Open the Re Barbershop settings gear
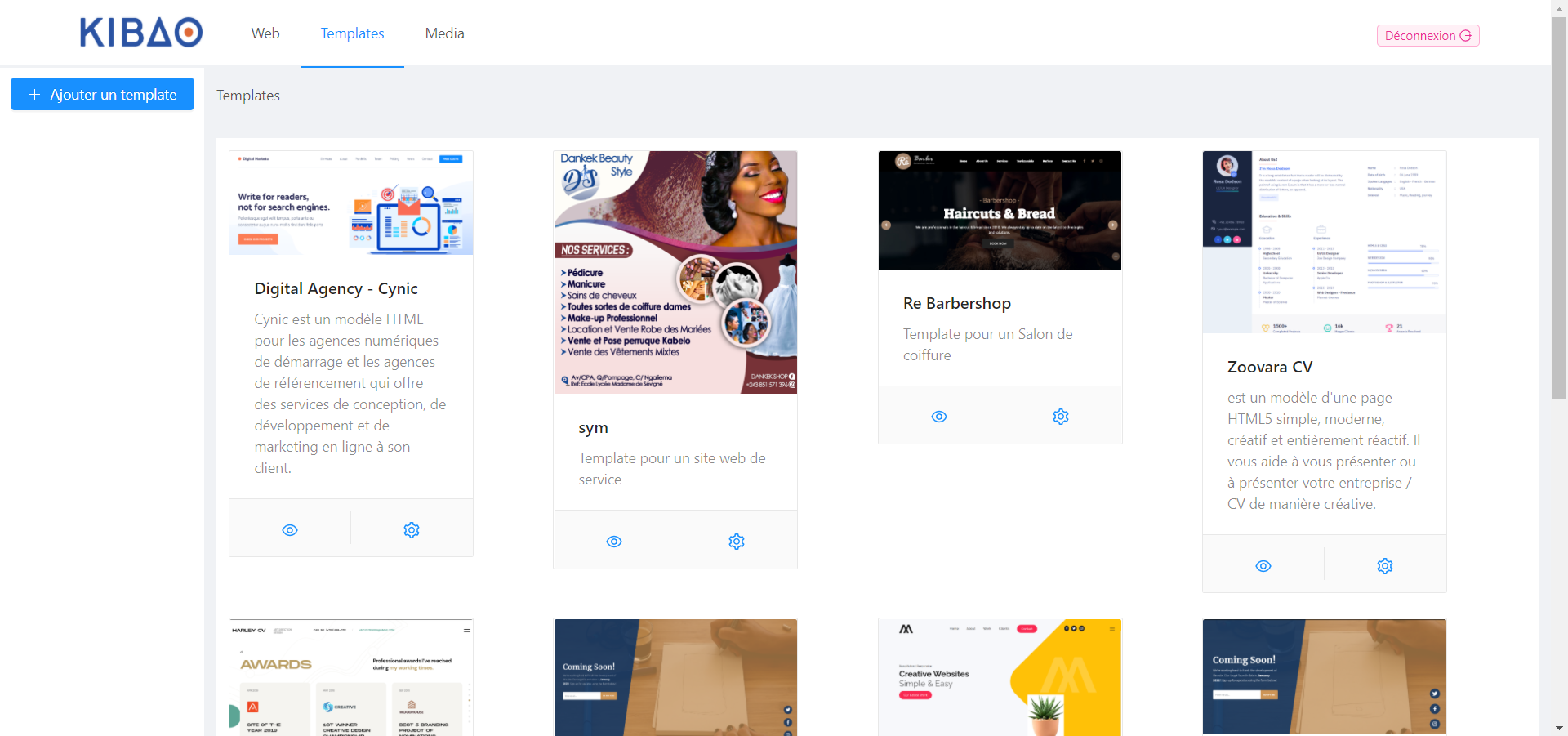 [x=1061, y=417]
